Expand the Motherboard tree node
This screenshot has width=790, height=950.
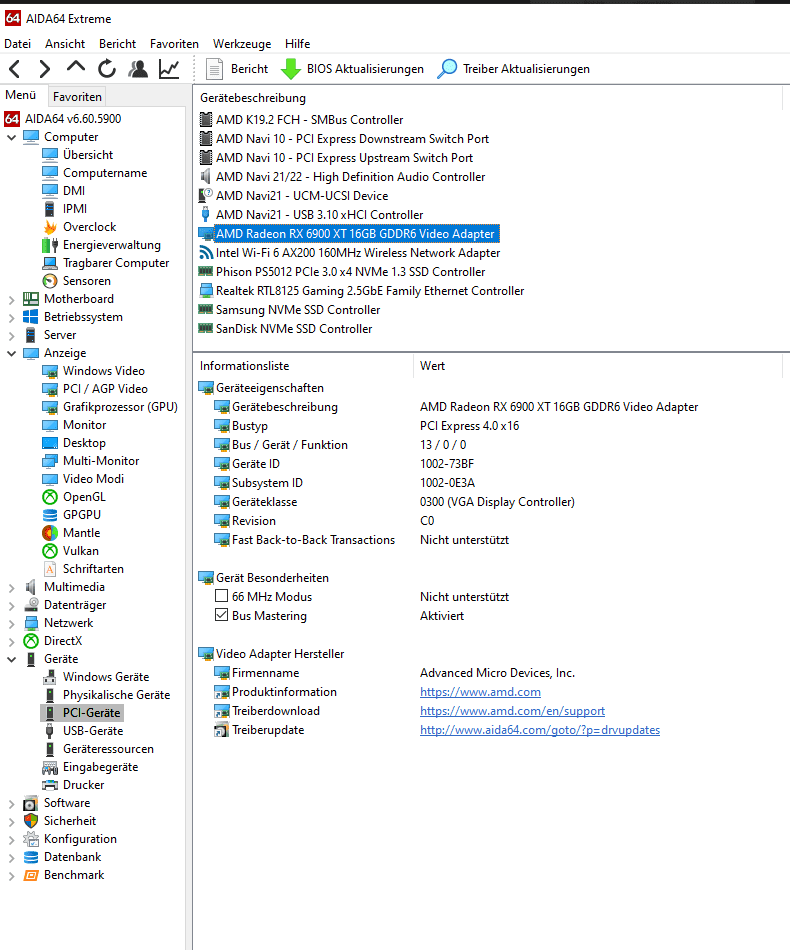pyautogui.click(x=12, y=299)
